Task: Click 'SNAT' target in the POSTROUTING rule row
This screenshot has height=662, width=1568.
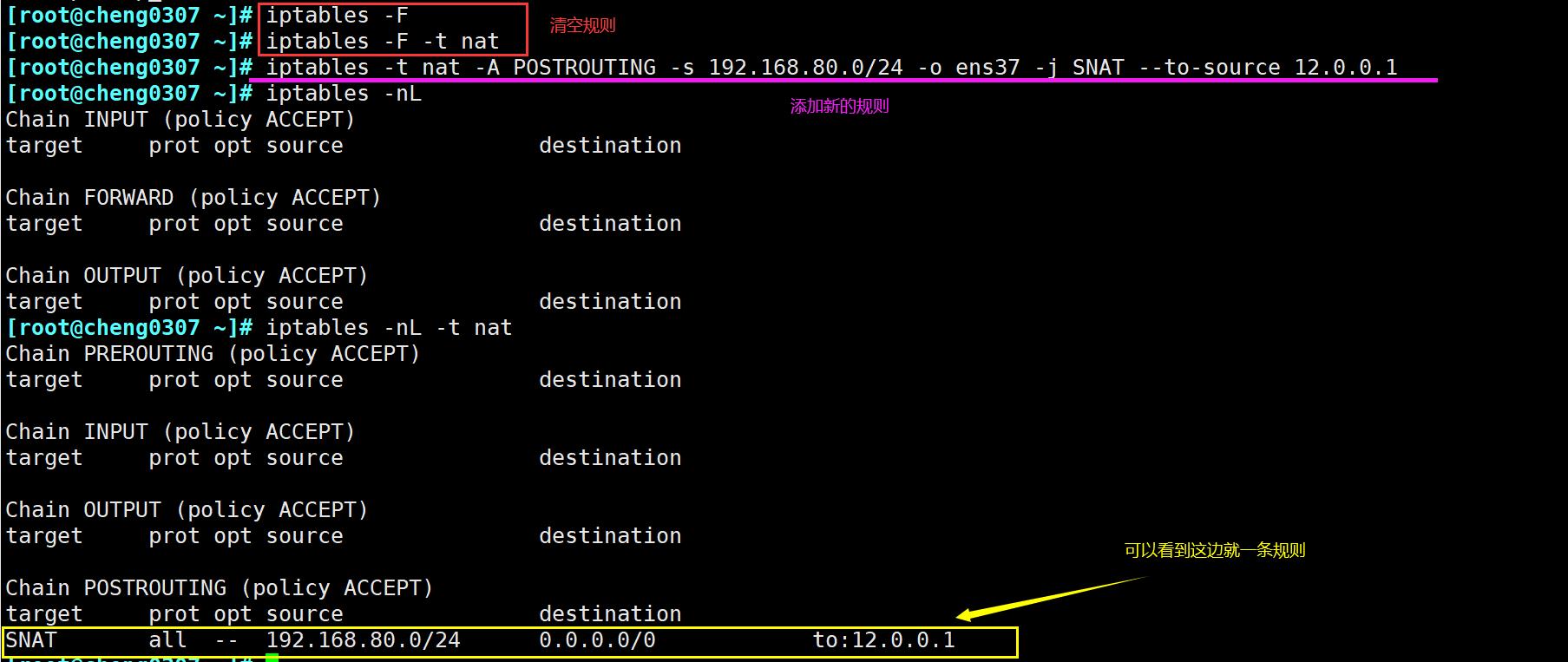Action: (31, 640)
